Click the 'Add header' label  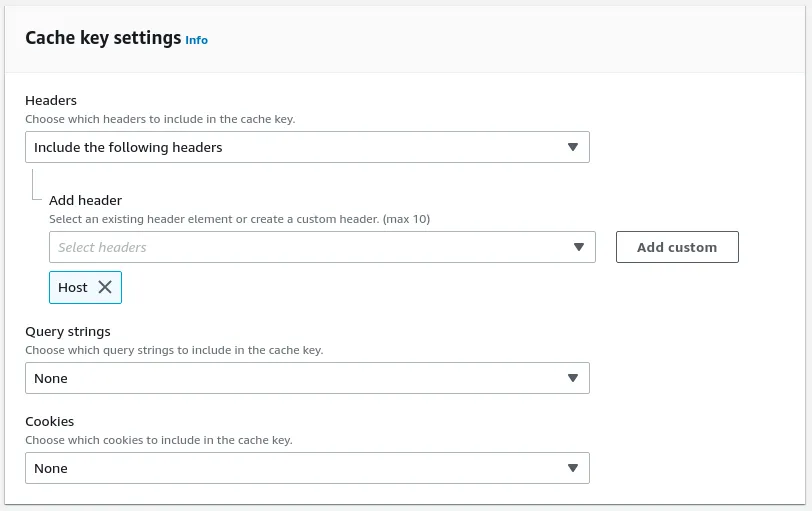pyautogui.click(x=85, y=200)
